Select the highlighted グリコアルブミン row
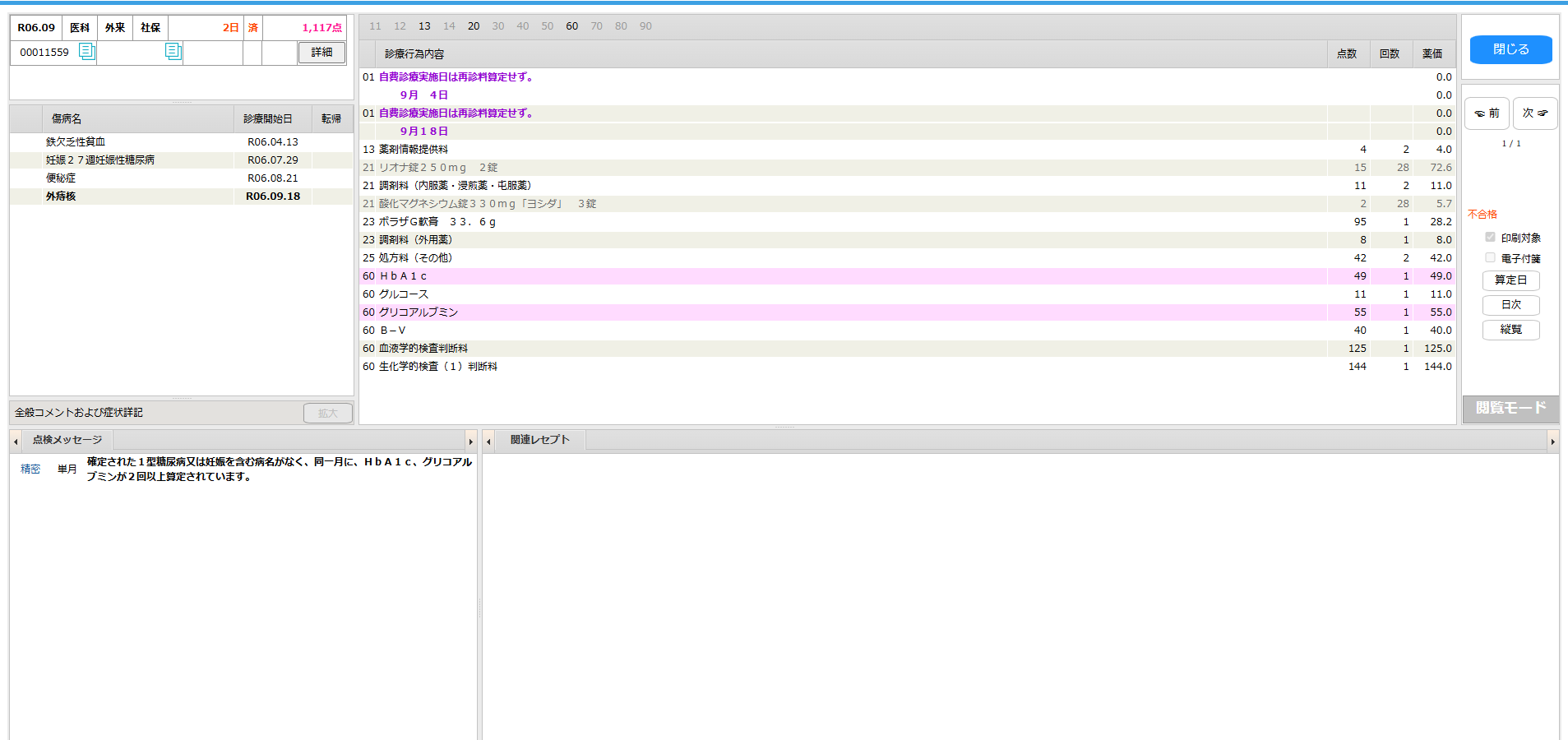This screenshot has width=1568, height=740. click(908, 312)
